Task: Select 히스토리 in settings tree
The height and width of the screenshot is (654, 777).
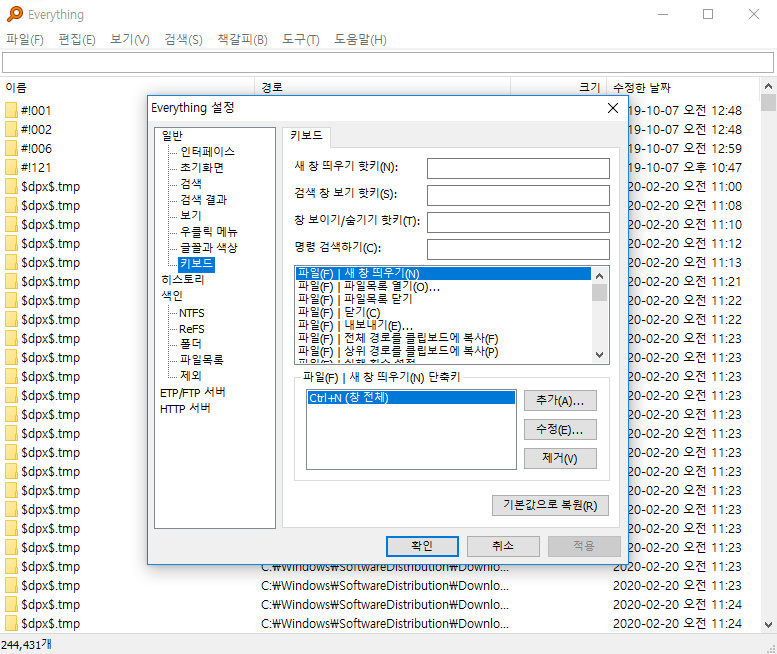Action: pos(182,279)
